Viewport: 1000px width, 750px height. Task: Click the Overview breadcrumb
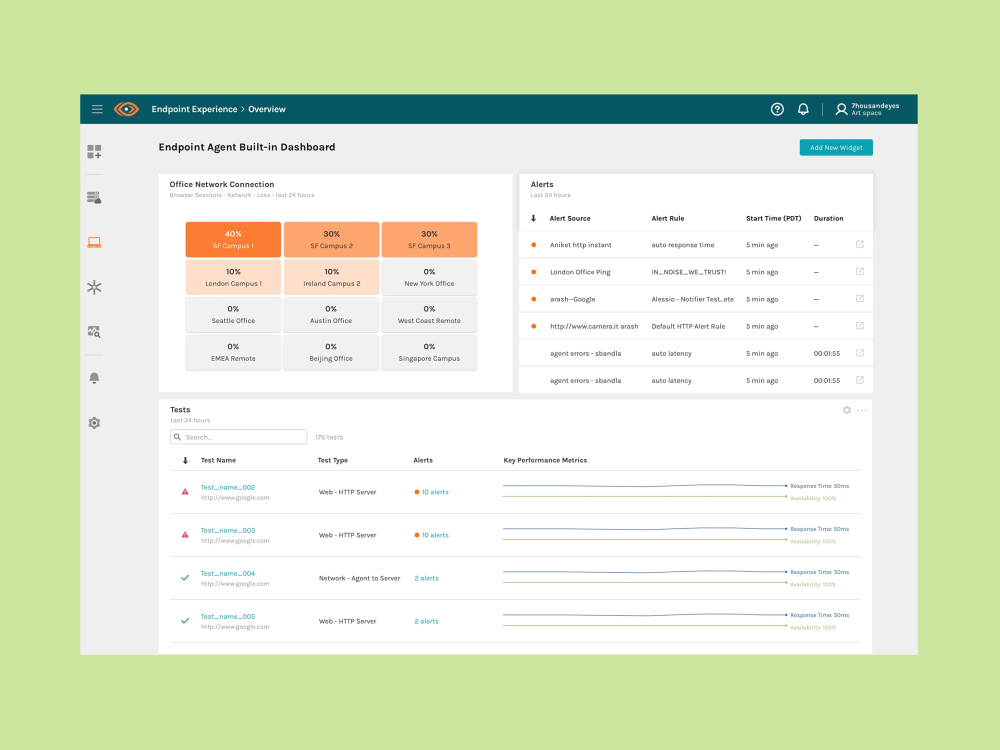coord(267,109)
